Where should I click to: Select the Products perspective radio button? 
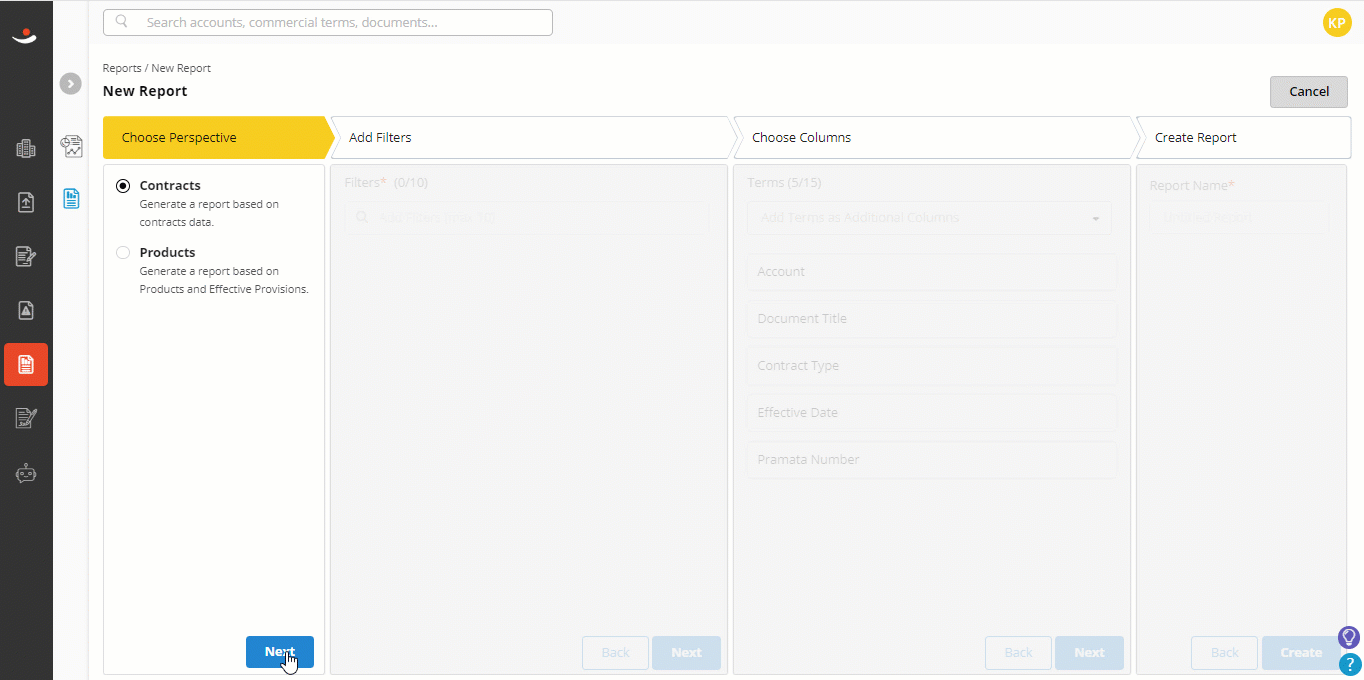pyautogui.click(x=123, y=253)
